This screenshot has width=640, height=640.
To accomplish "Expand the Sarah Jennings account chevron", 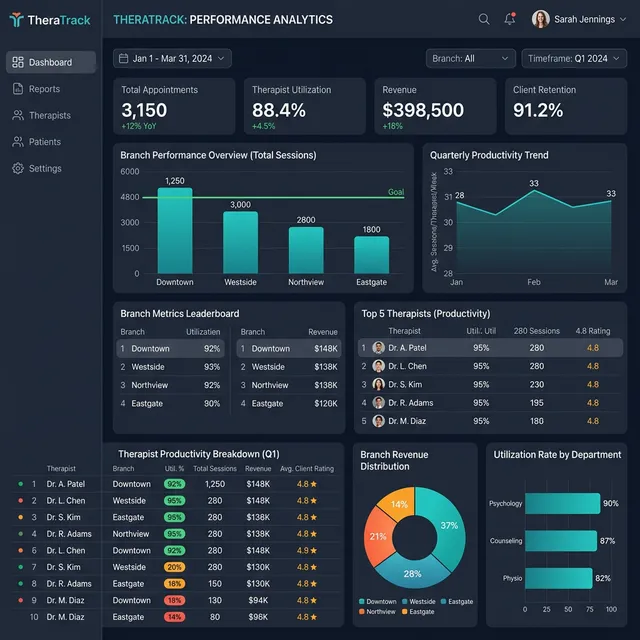I will [623, 19].
